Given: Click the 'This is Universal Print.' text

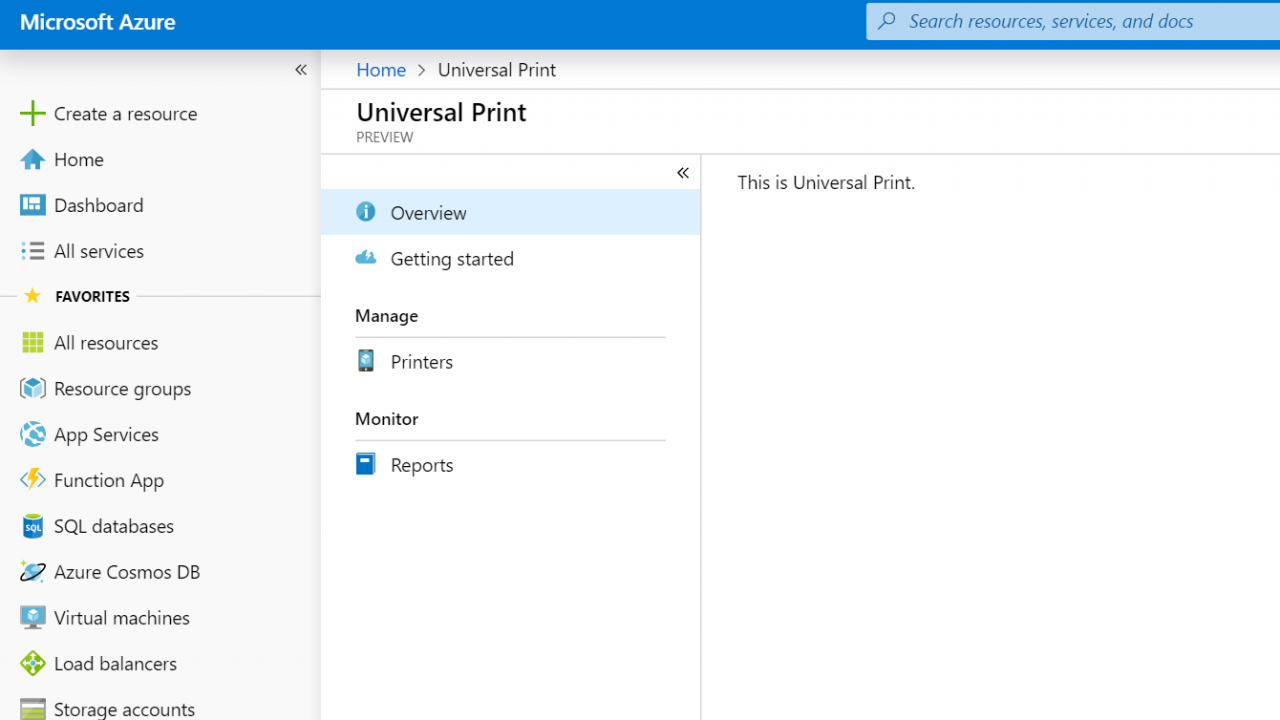Looking at the screenshot, I should (826, 182).
